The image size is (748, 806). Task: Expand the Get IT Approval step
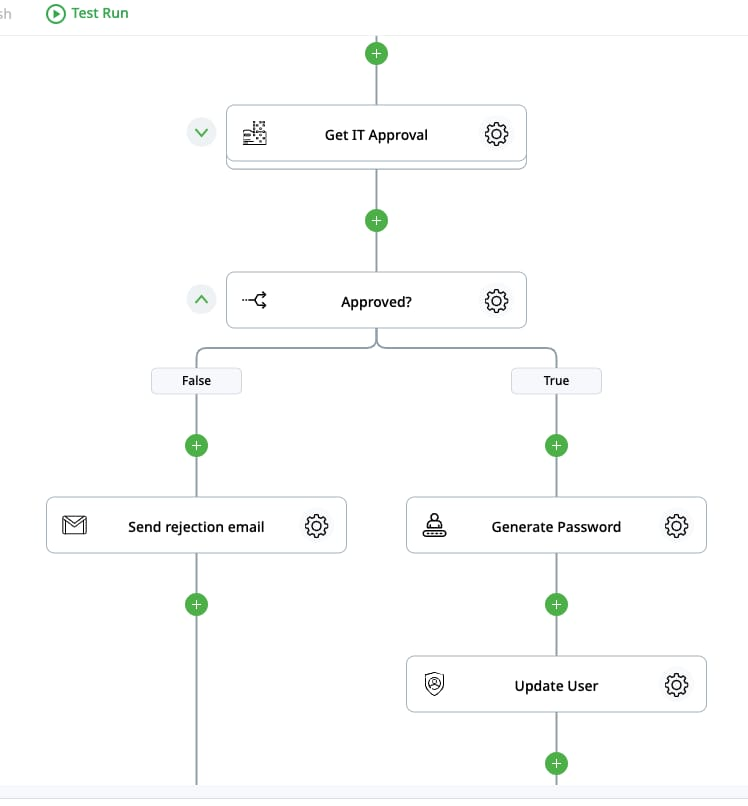click(x=202, y=132)
